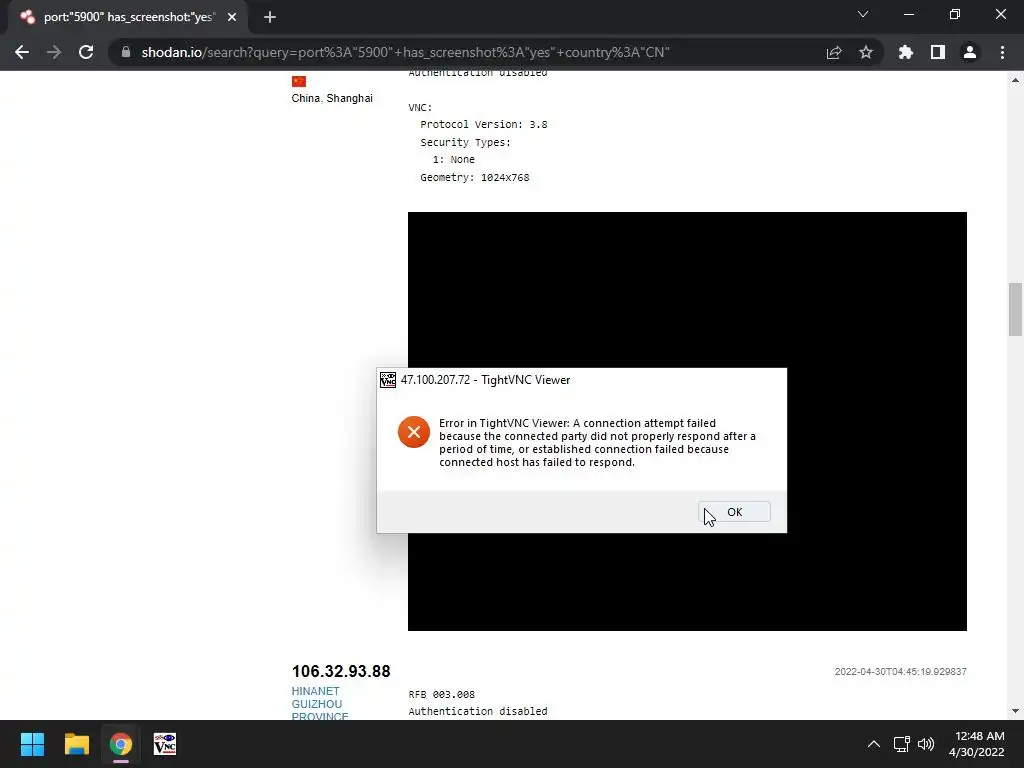1024x768 pixels.
Task: Minimize the Chrome window
Action: pos(908,14)
